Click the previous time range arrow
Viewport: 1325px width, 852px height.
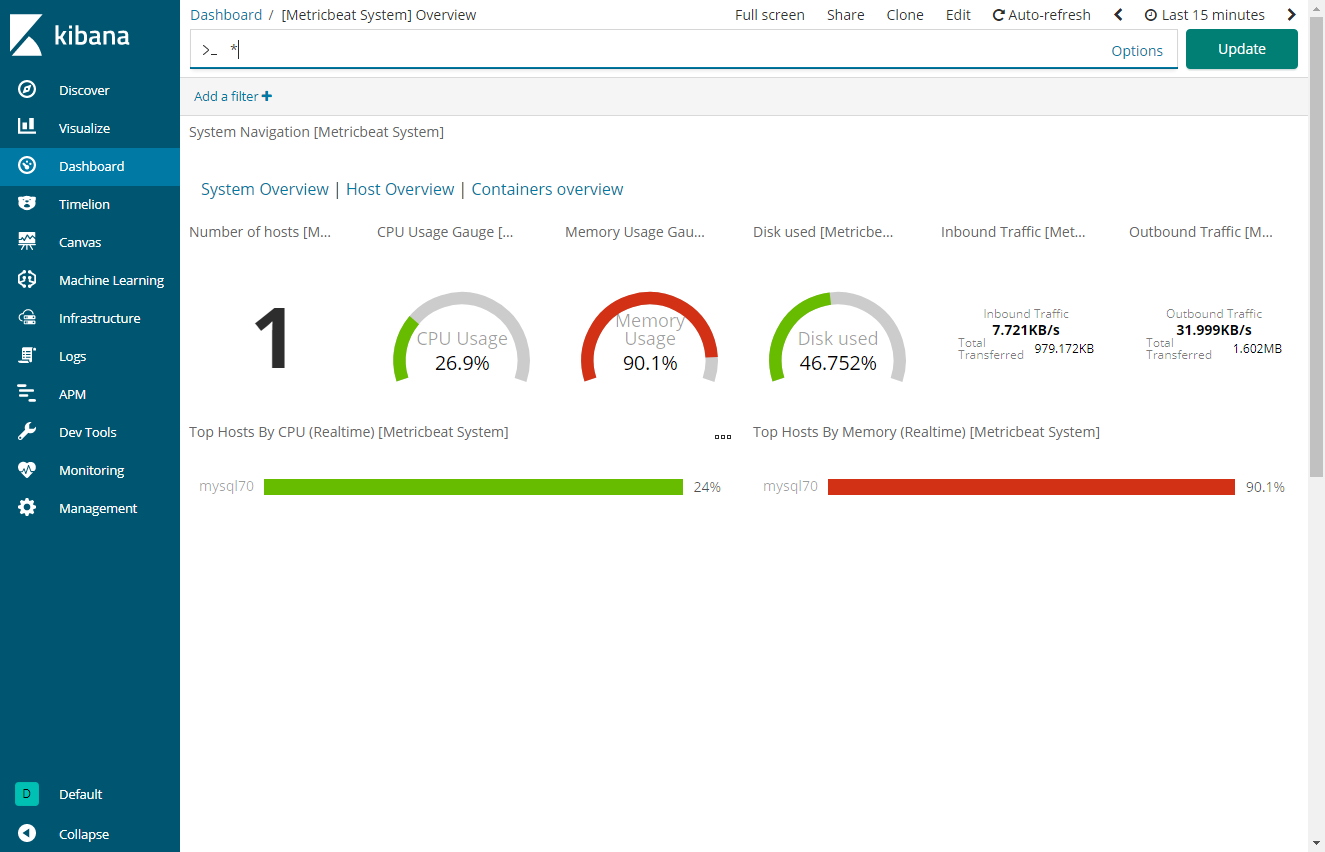pos(1118,15)
